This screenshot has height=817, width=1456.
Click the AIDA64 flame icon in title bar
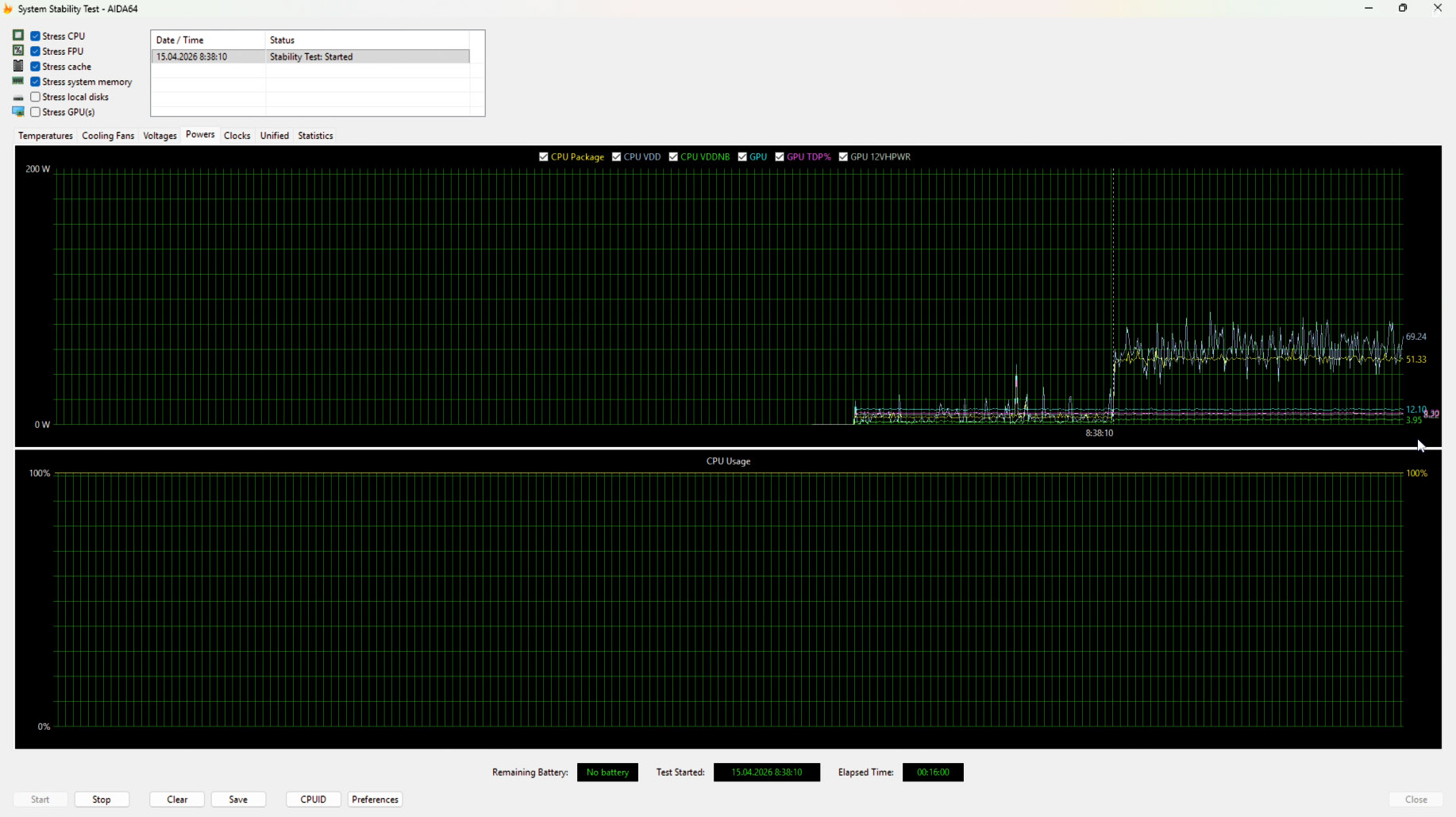coord(8,9)
